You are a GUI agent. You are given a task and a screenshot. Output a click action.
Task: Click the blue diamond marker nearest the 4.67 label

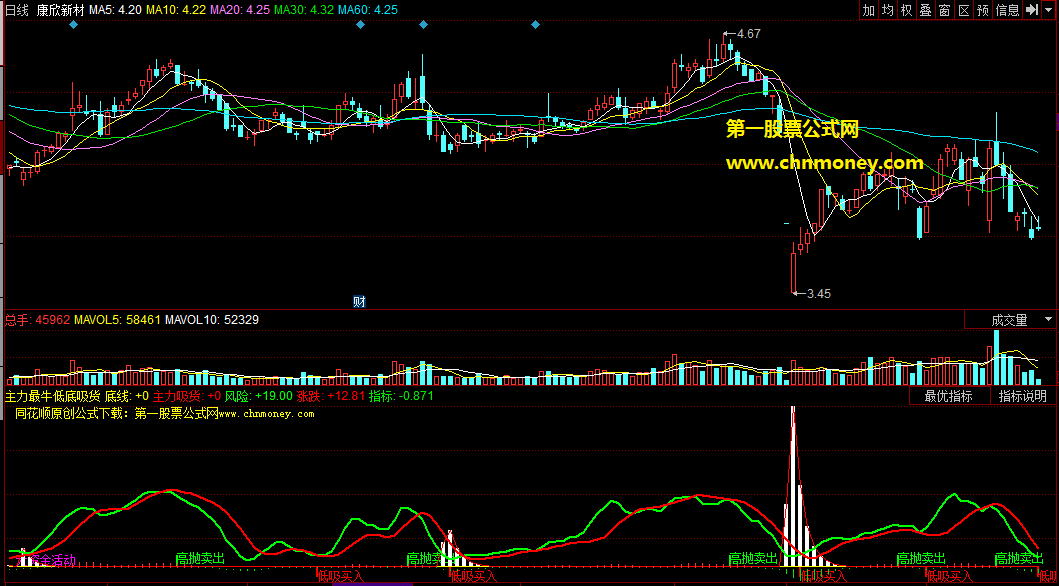point(536,25)
